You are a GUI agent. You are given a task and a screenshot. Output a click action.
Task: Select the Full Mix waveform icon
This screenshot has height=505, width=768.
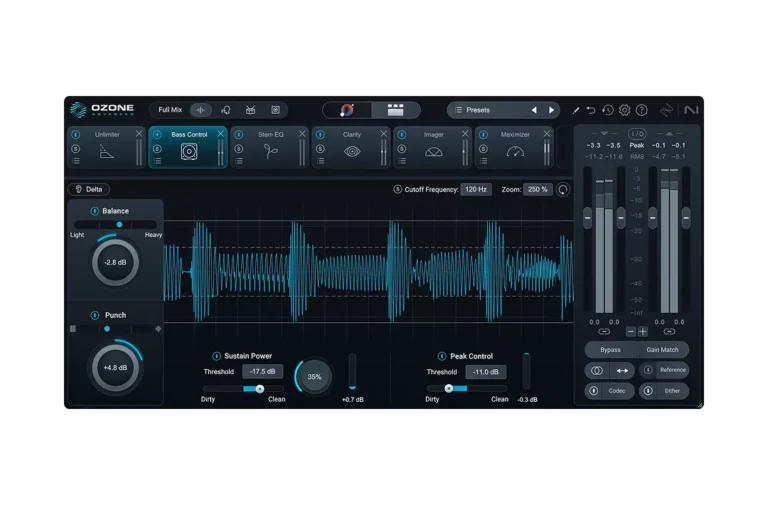pos(201,110)
